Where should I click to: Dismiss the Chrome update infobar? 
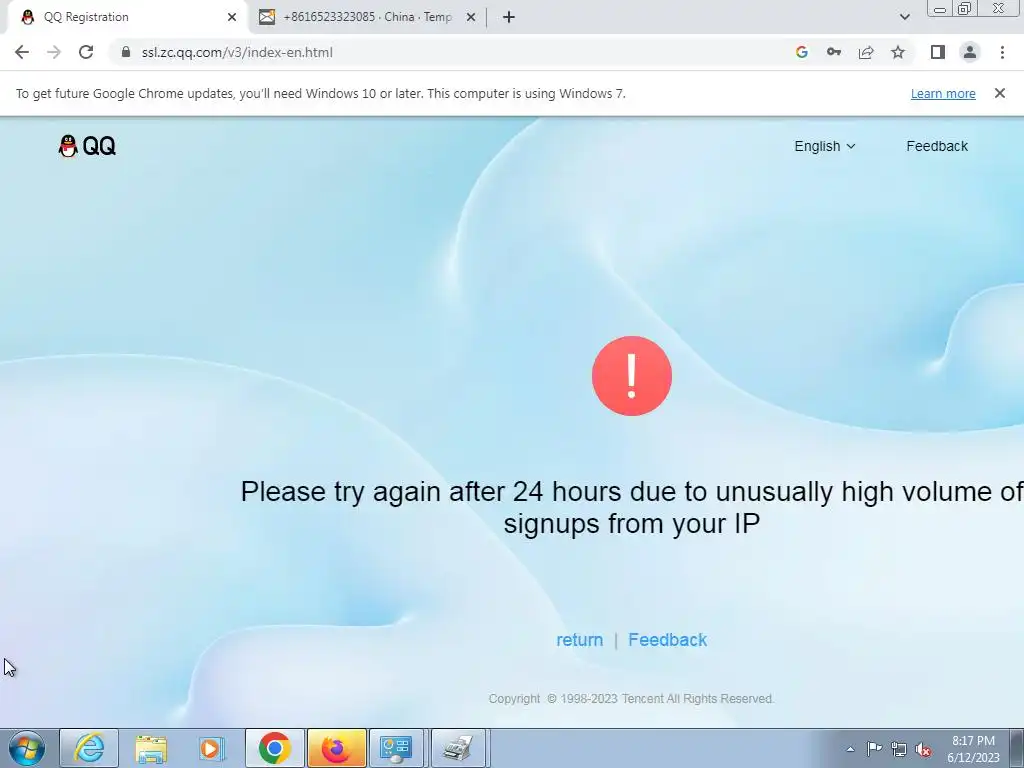1000,93
